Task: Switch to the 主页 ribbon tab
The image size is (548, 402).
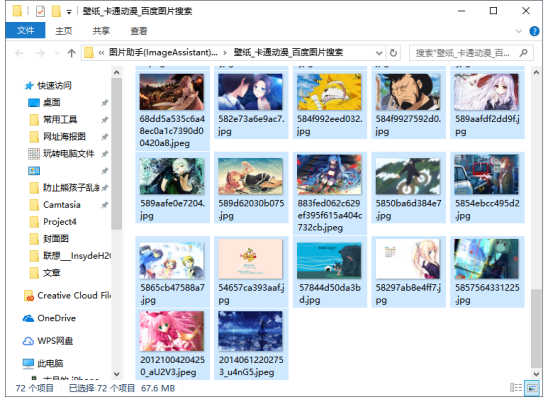Action: [64, 31]
